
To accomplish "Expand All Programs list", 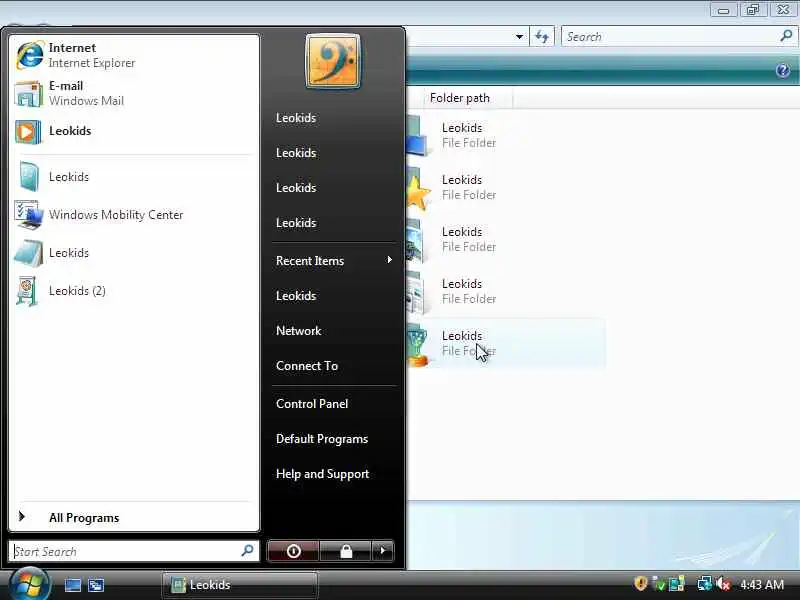I will 134,517.
